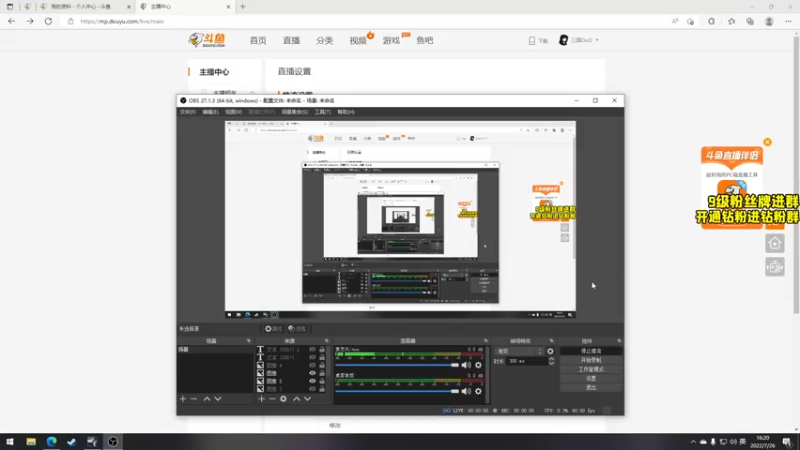Close the orange Douyu companion promo
Viewport: 800px width, 450px height.
[767, 142]
